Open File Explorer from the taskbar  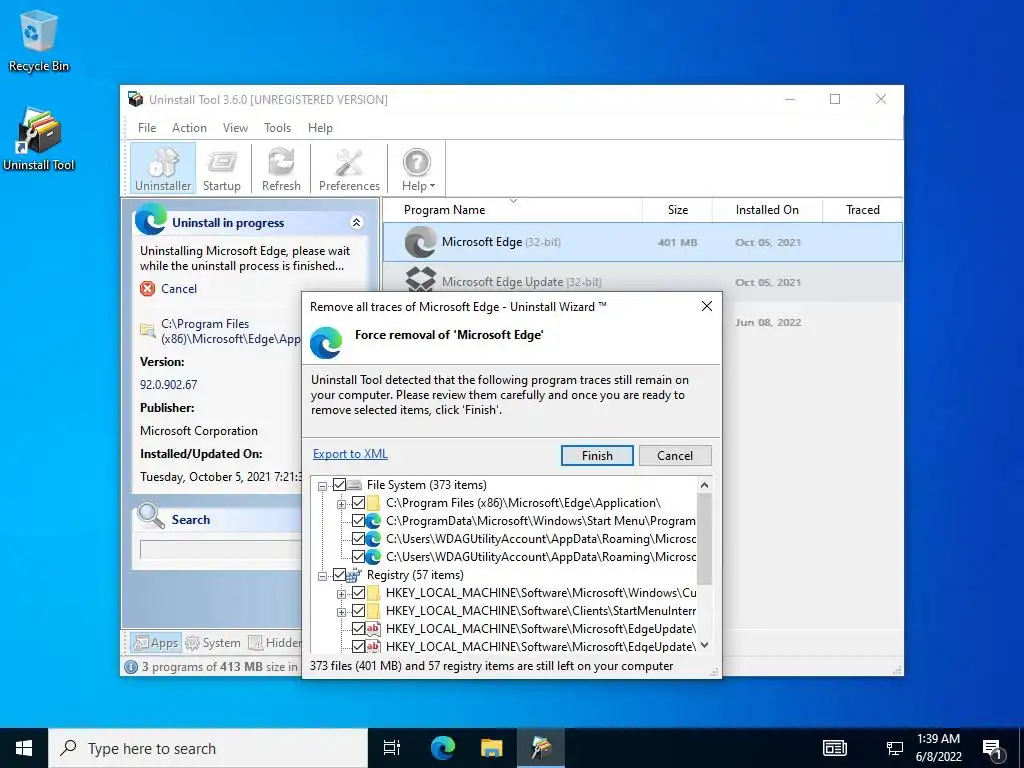click(491, 748)
